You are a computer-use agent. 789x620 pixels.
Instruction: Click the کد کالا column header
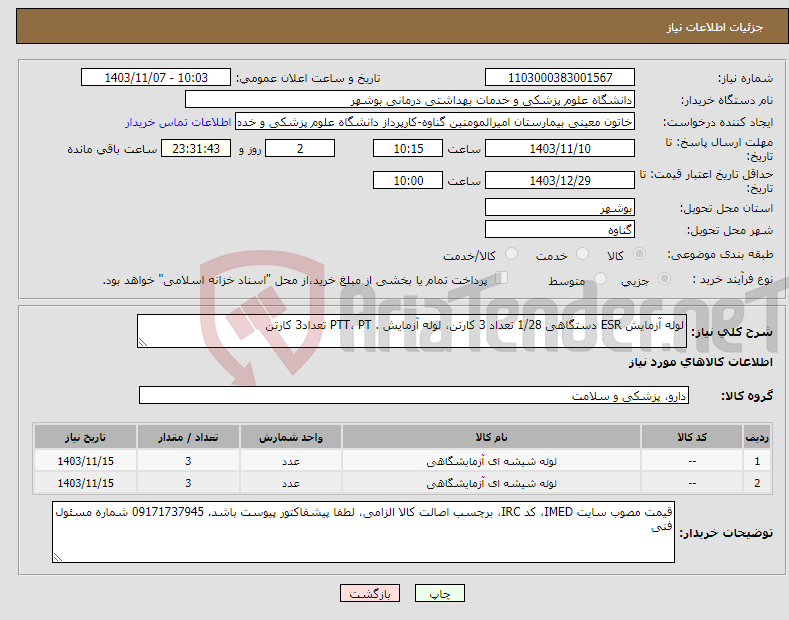[692, 437]
